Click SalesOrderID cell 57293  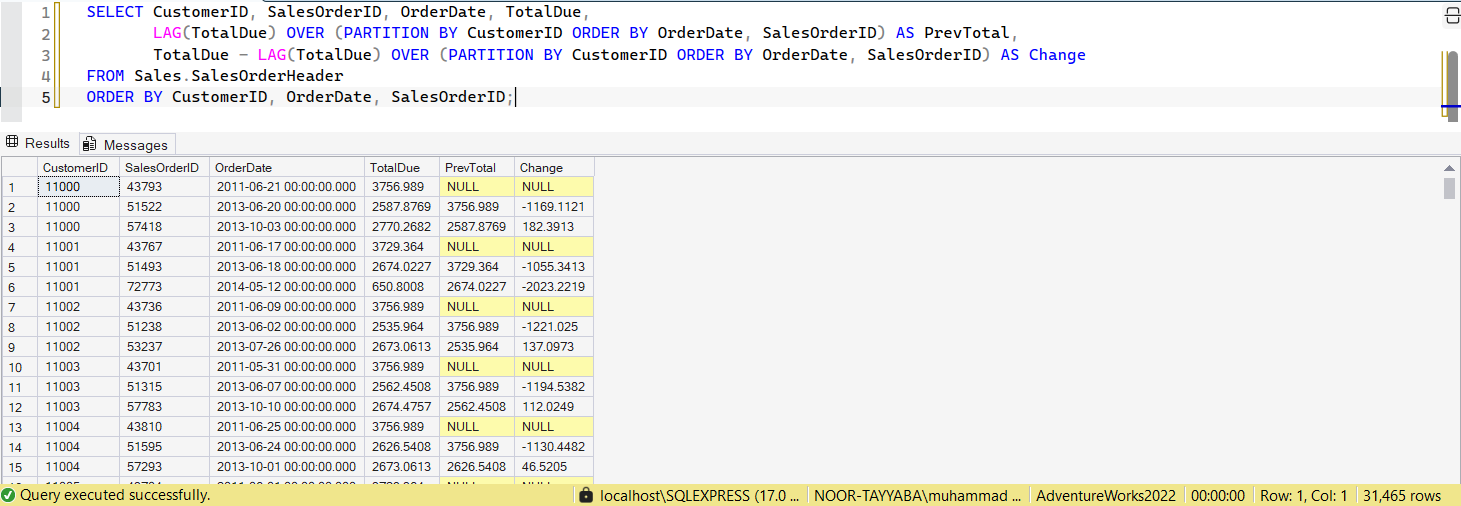pos(164,467)
